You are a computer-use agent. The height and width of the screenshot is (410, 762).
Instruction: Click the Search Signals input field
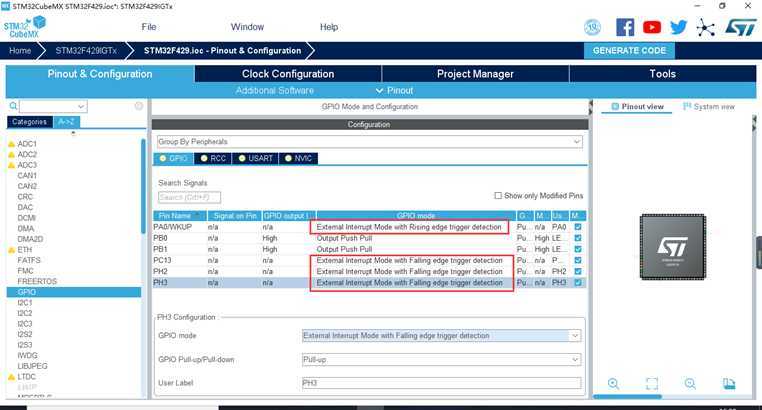[189, 197]
